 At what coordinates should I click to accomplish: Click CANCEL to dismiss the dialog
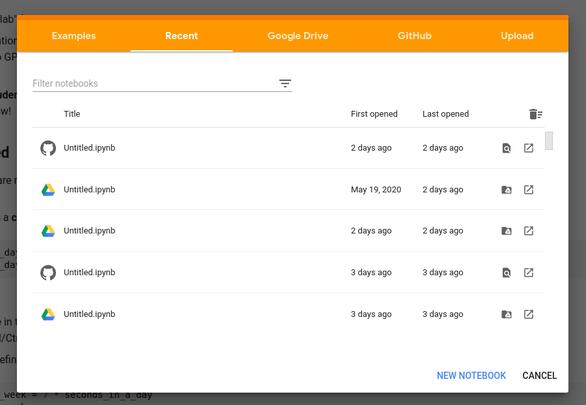click(x=539, y=375)
